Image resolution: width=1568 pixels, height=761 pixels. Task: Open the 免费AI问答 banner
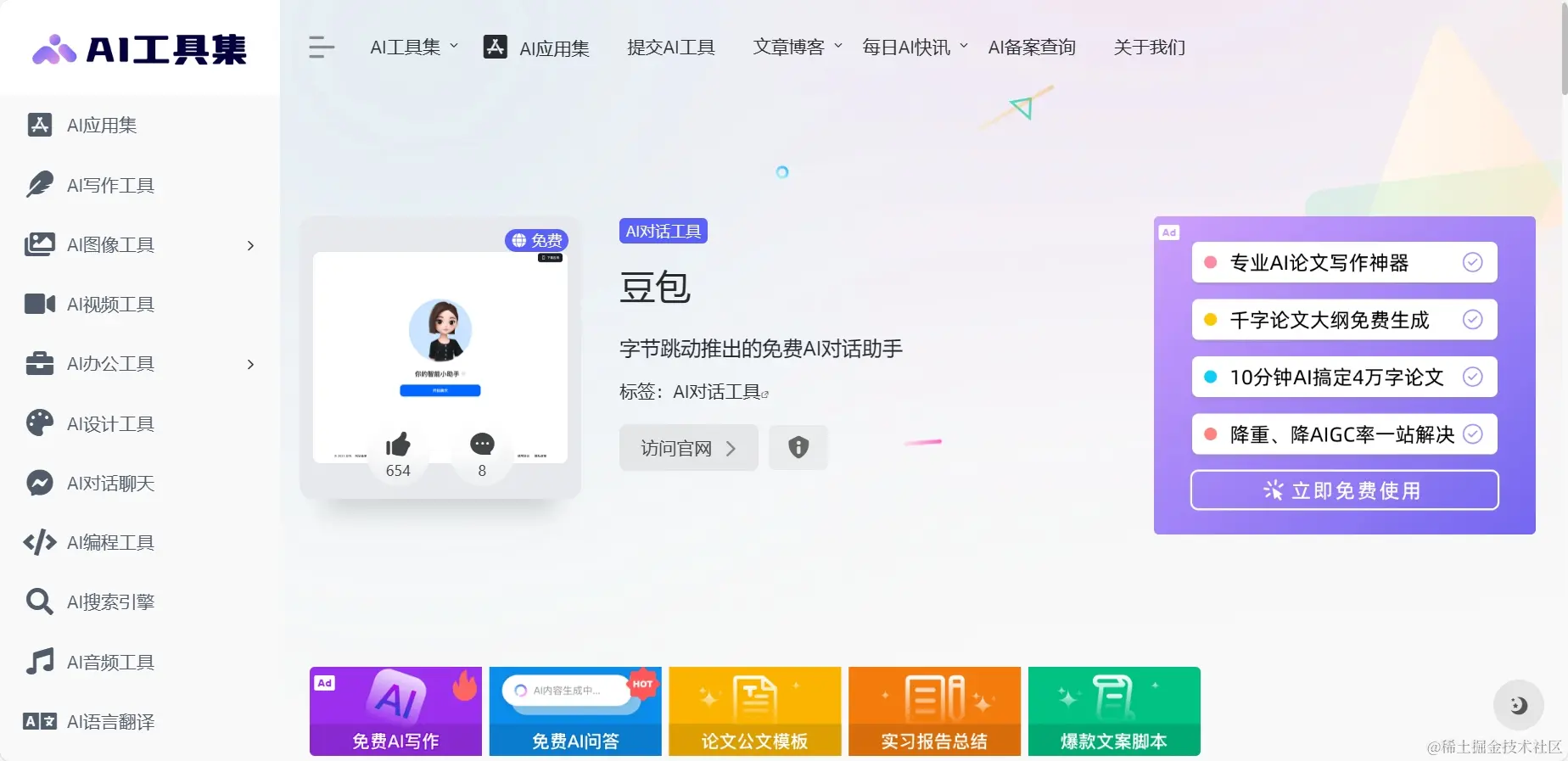coord(575,711)
